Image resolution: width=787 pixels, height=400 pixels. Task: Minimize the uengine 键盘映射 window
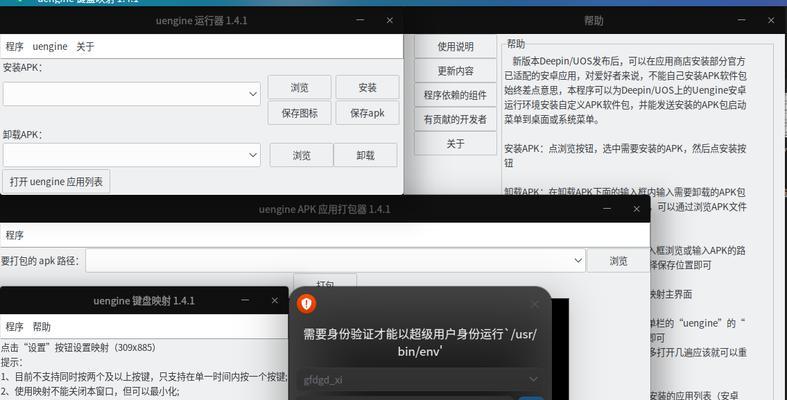(x=245, y=300)
